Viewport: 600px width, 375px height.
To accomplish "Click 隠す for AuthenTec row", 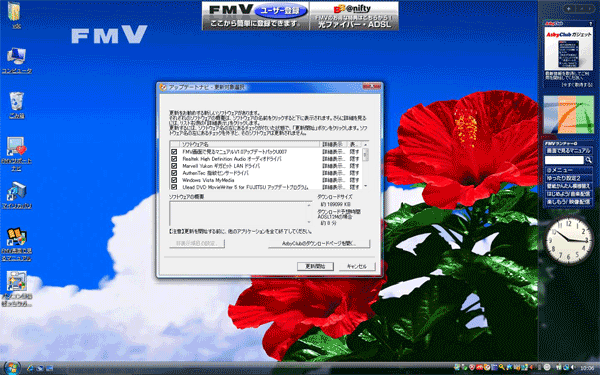I will pyautogui.click(x=354, y=173).
